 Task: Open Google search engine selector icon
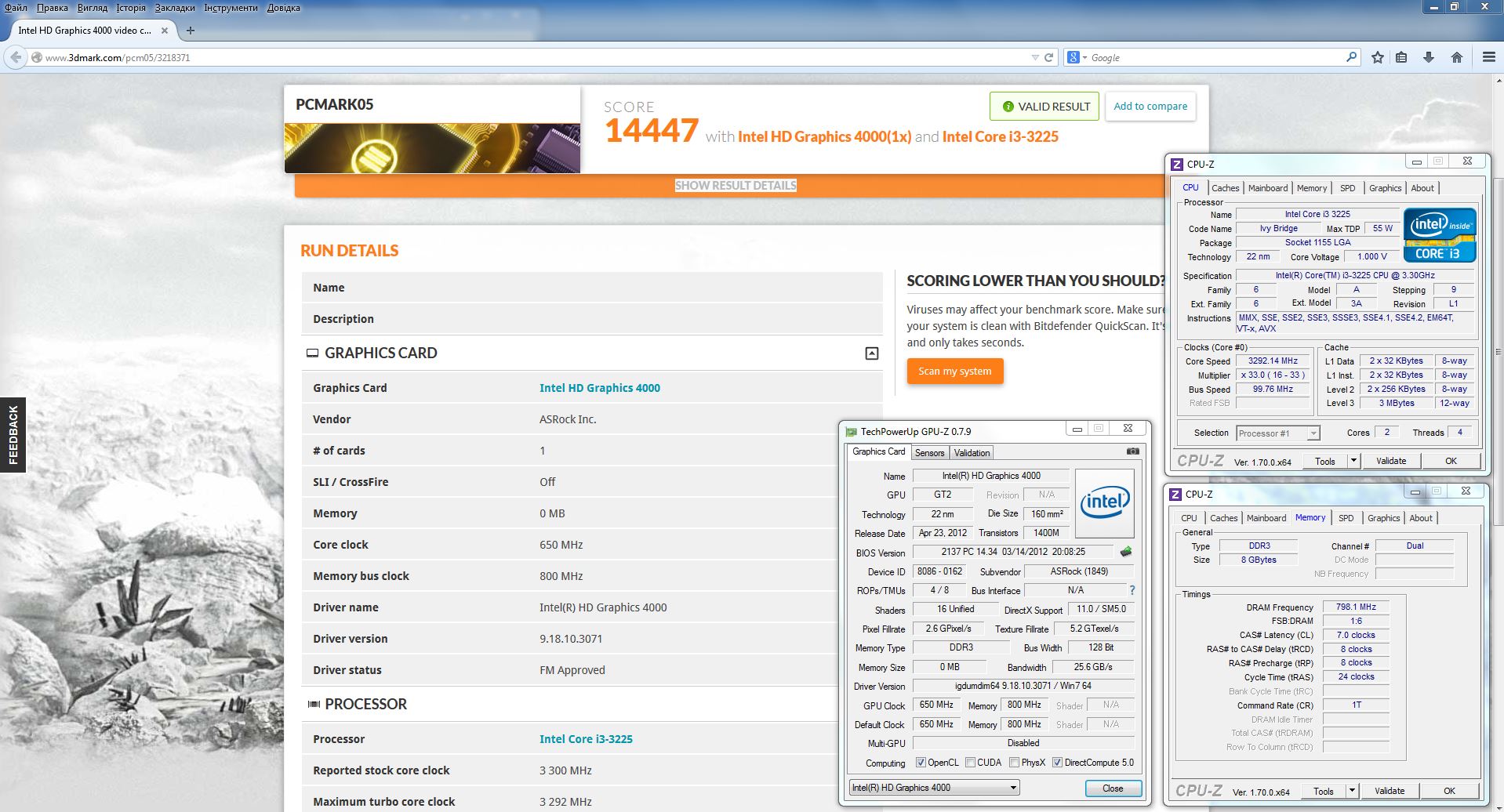pyautogui.click(x=1077, y=57)
